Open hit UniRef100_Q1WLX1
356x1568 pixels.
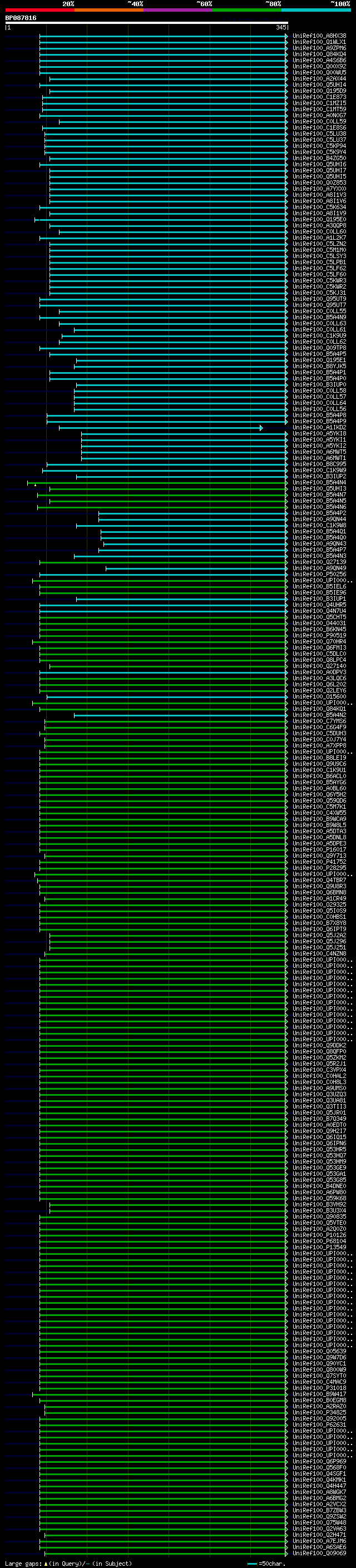(319, 42)
